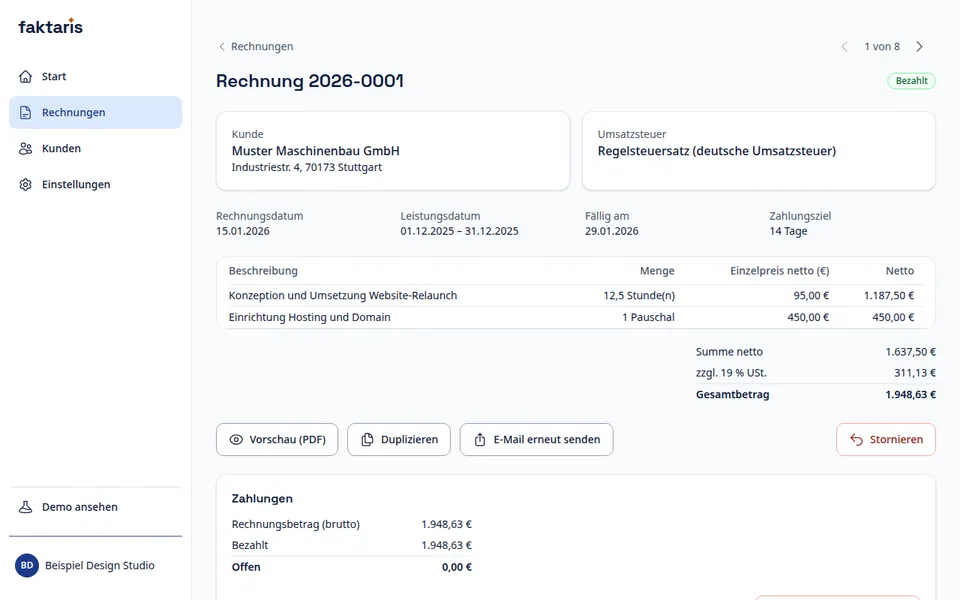Click the eye icon on Vorschau button
This screenshot has height=600, width=960.
click(x=236, y=440)
